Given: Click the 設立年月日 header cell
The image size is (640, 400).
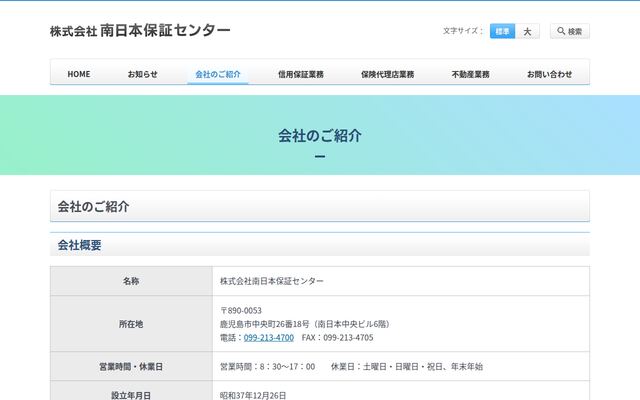Looking at the screenshot, I should (131, 391).
